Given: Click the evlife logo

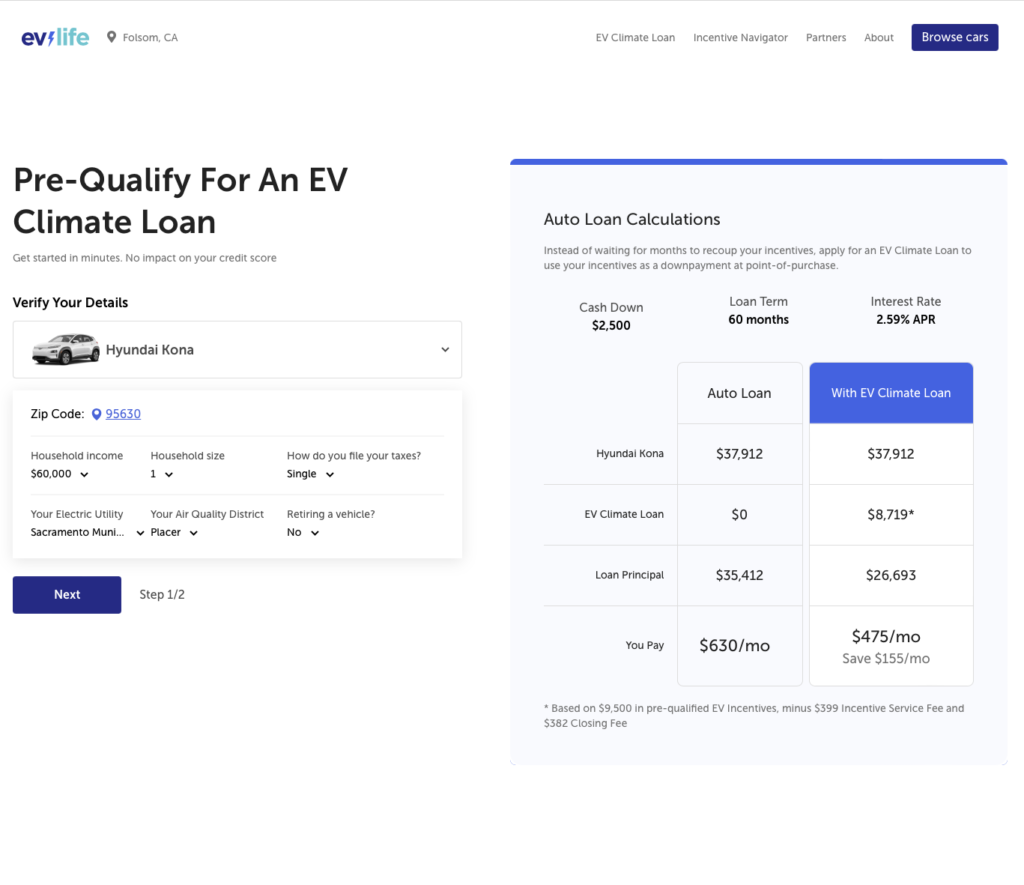Looking at the screenshot, I should (x=55, y=37).
